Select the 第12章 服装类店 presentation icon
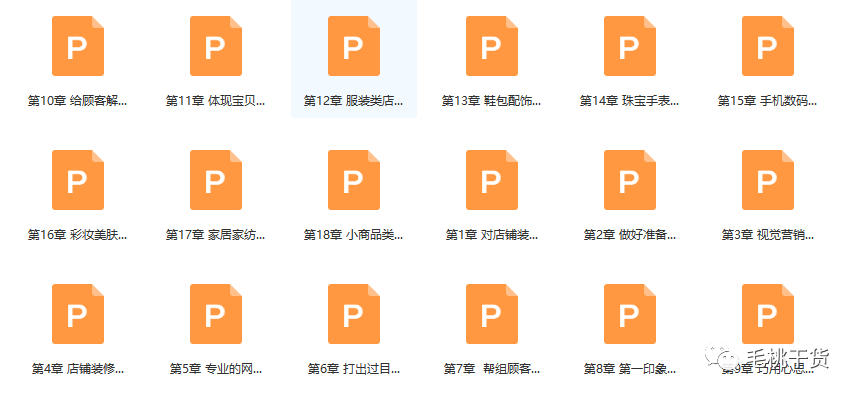This screenshot has width=857, height=396. [354, 46]
